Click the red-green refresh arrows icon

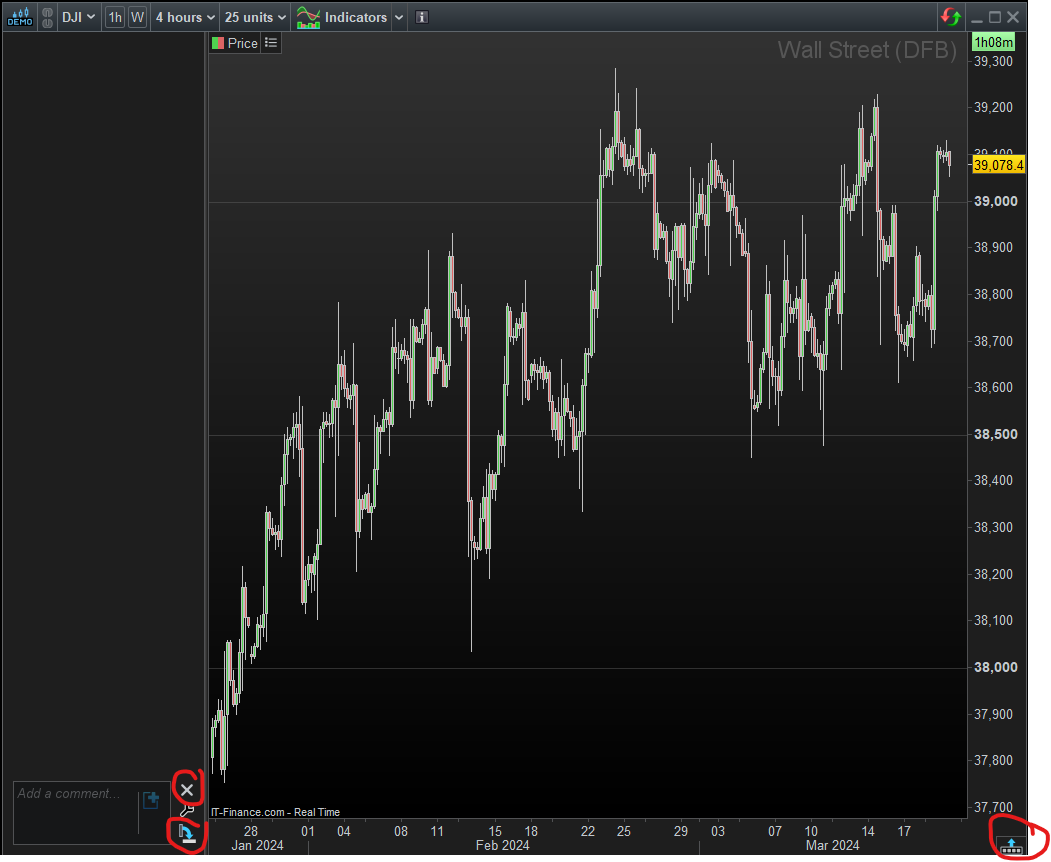(950, 17)
